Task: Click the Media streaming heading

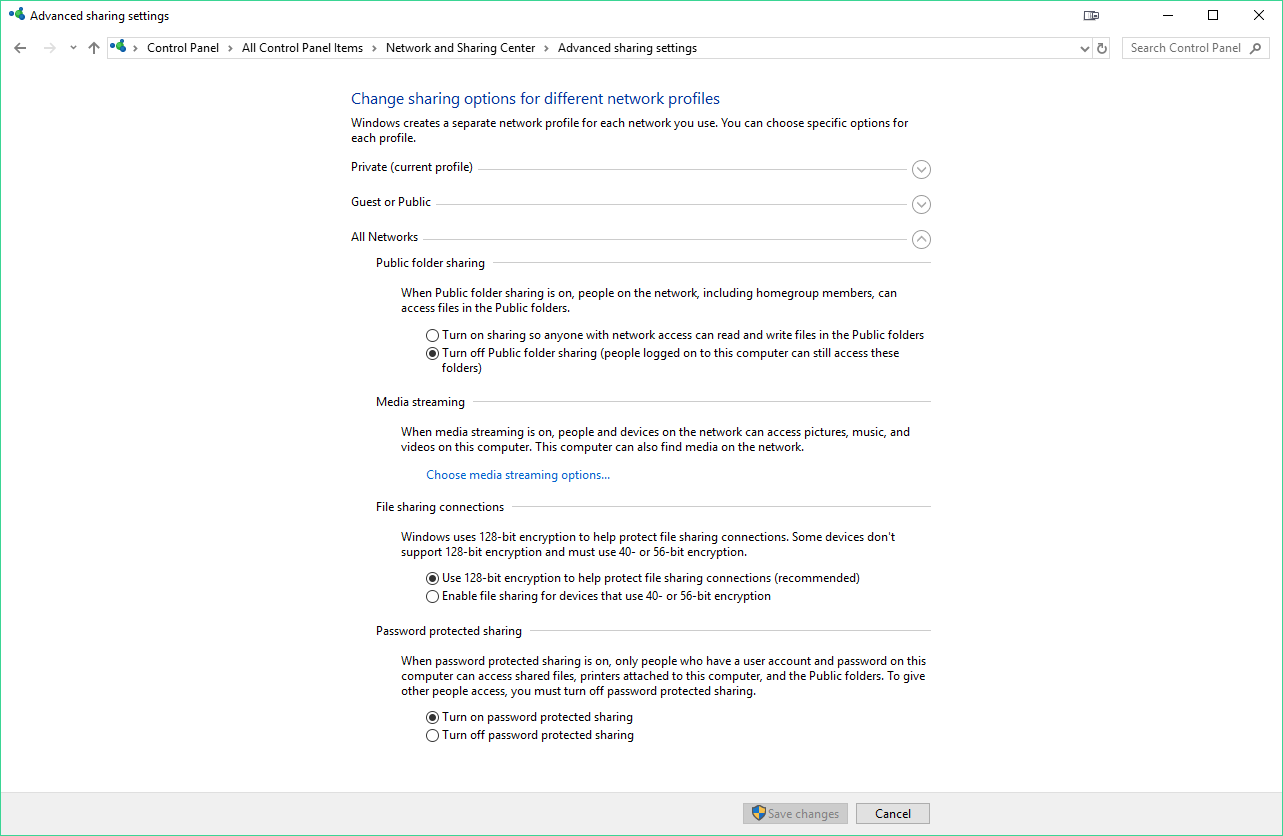Action: (420, 402)
